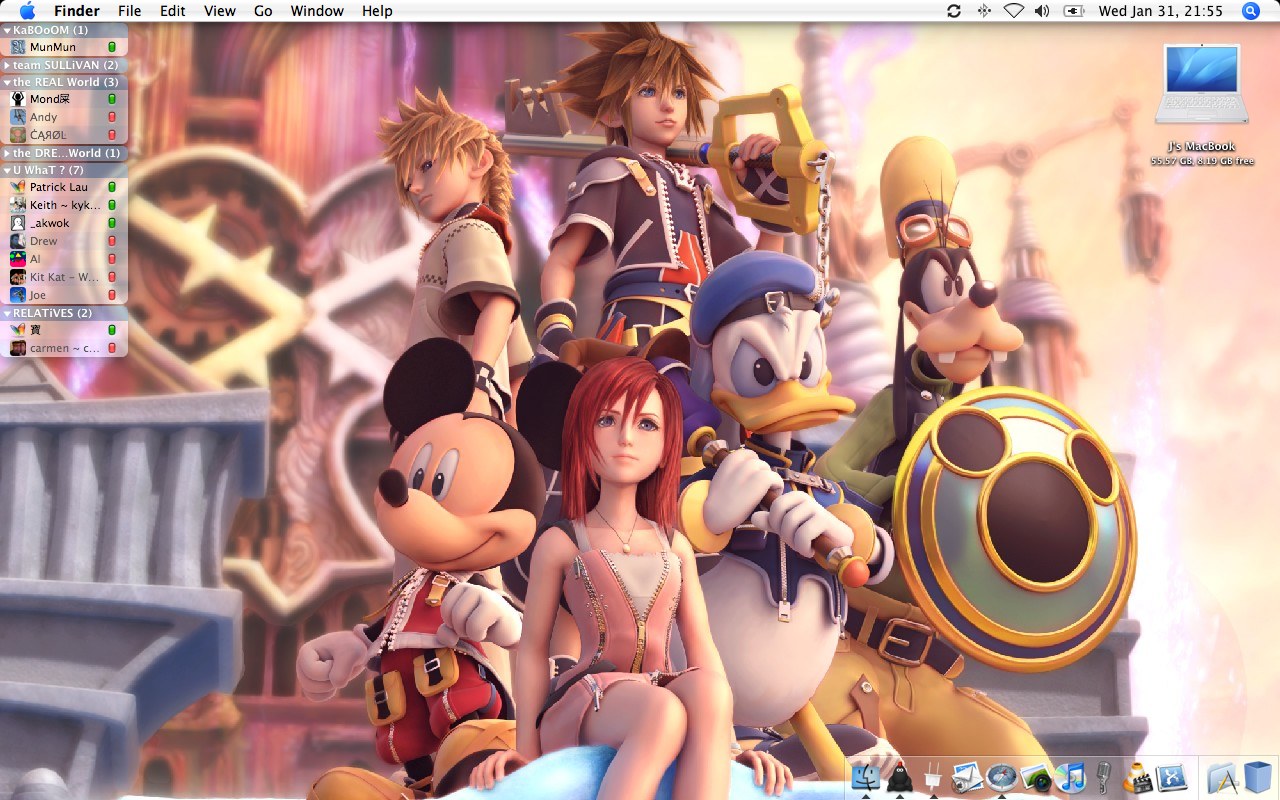
Task: Open the photo camera app in Dock
Action: (1036, 778)
